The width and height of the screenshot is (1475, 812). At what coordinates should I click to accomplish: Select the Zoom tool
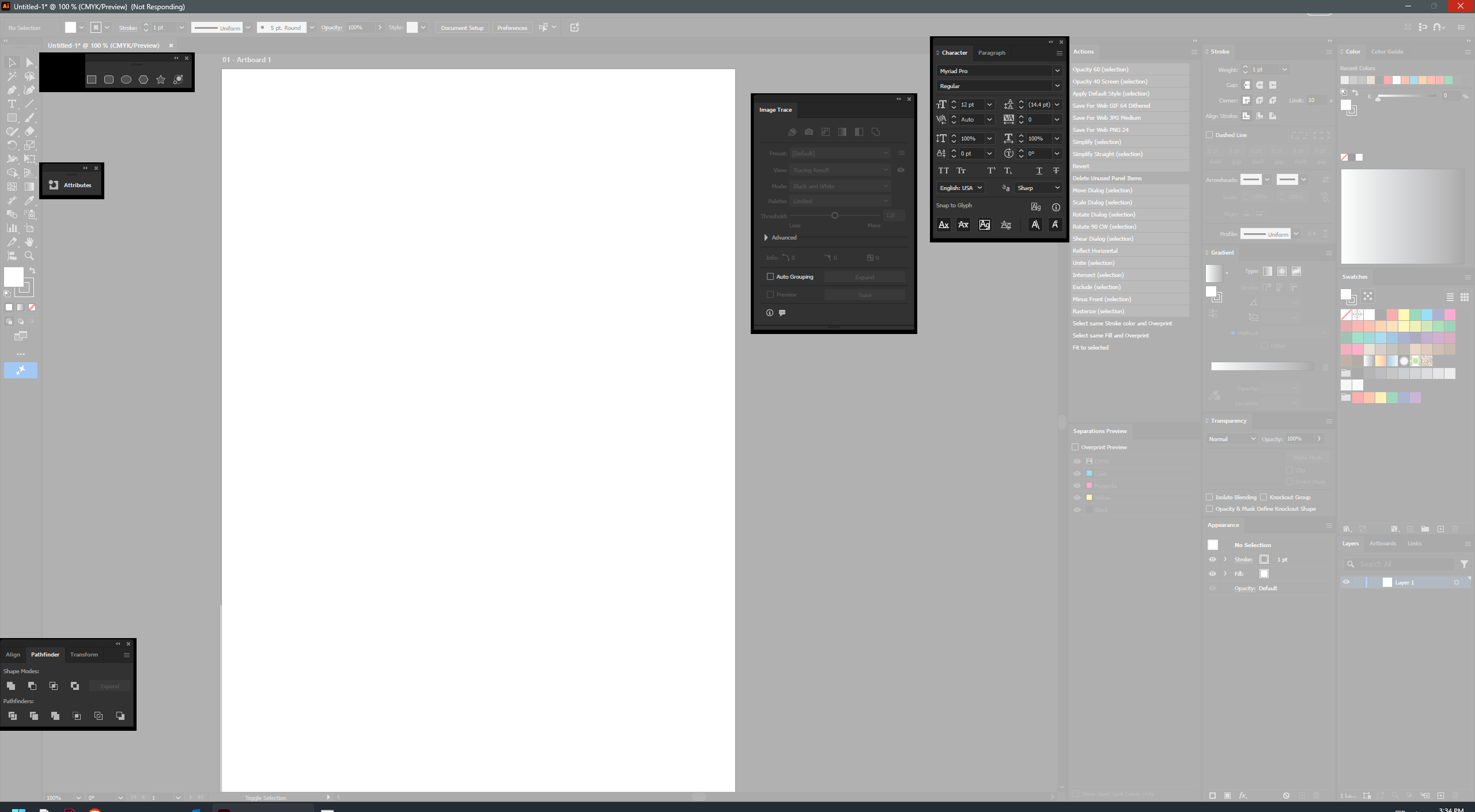29,256
